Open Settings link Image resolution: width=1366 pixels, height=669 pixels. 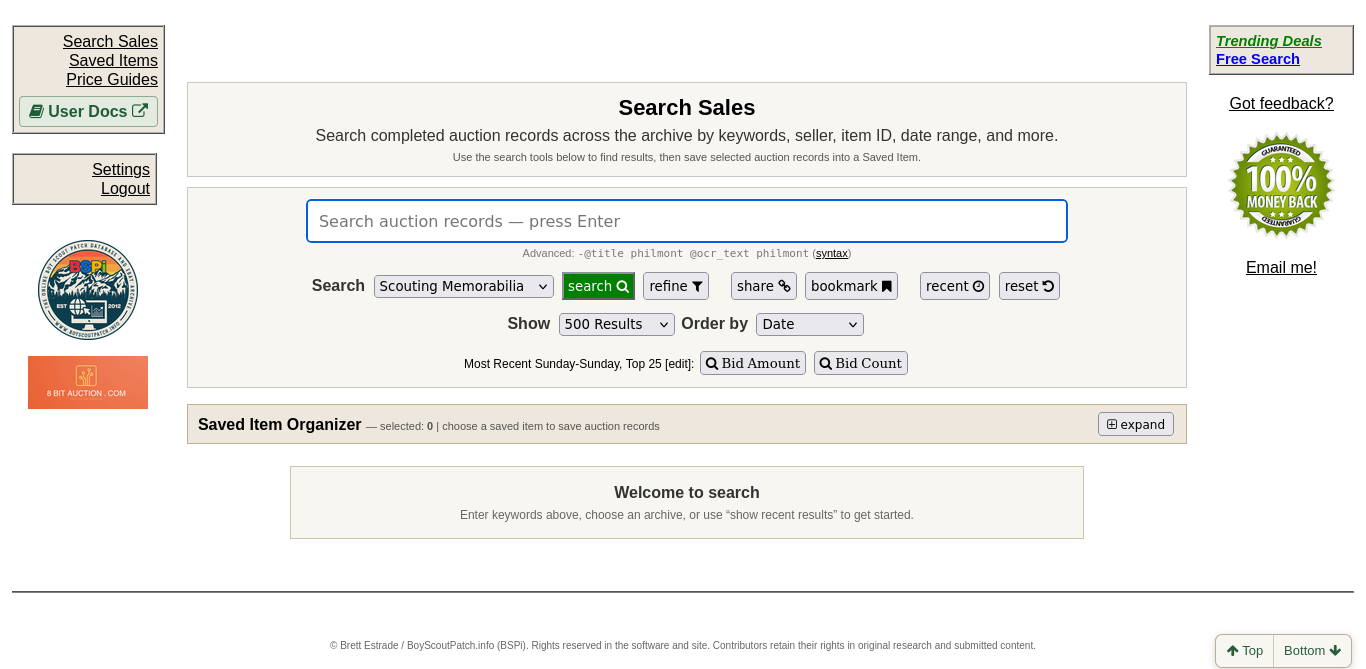coord(121,169)
